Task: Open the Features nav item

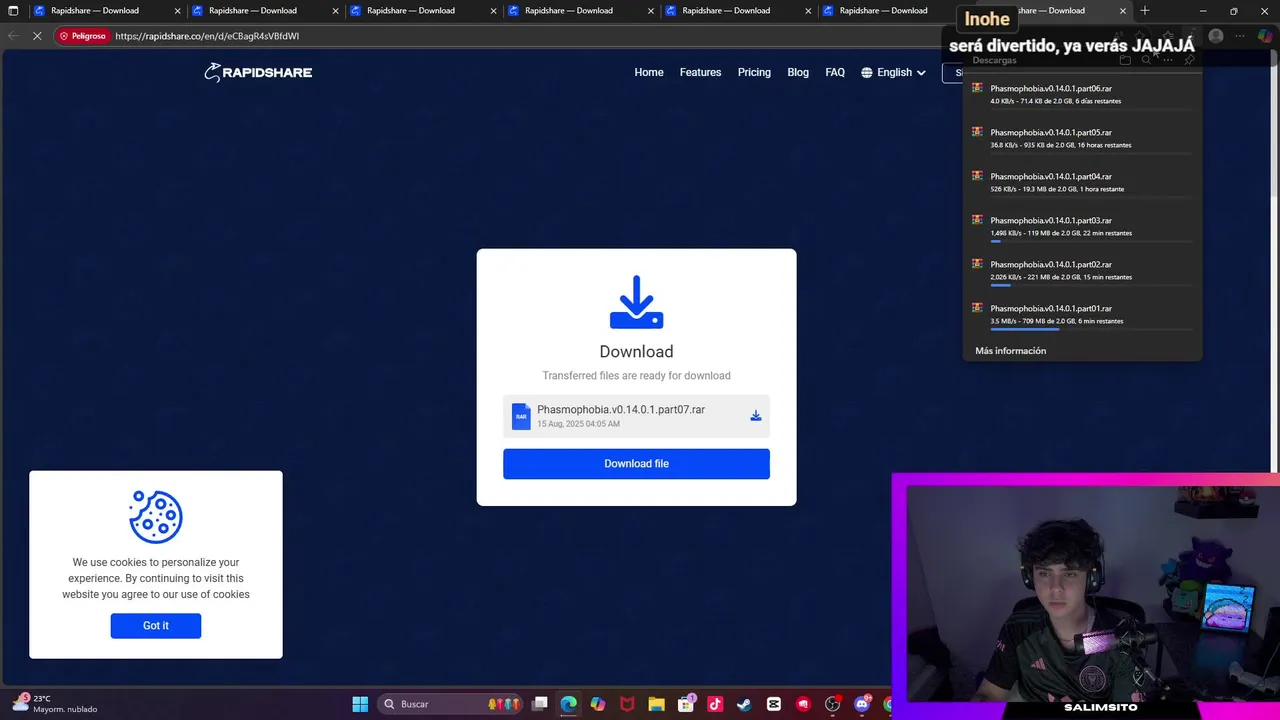Action: click(700, 72)
